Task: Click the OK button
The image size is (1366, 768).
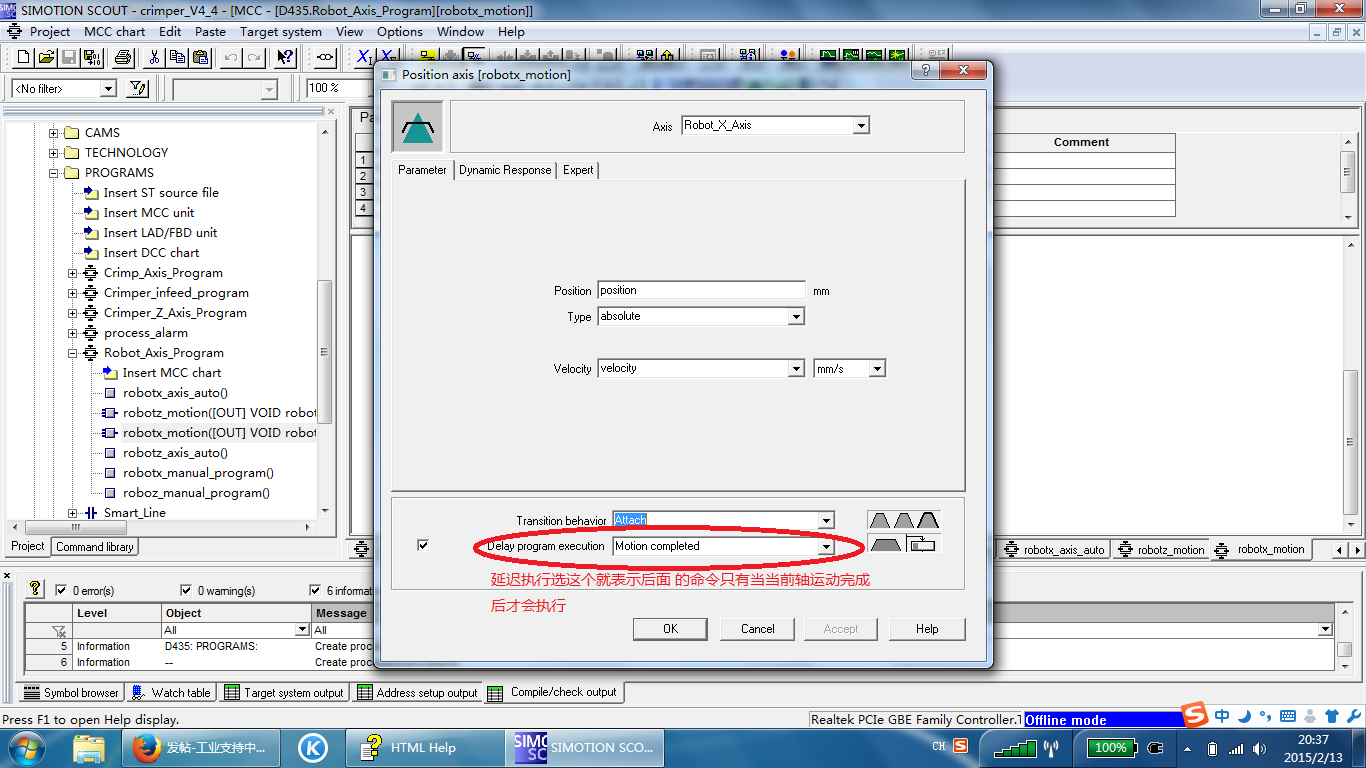Action: [x=670, y=629]
